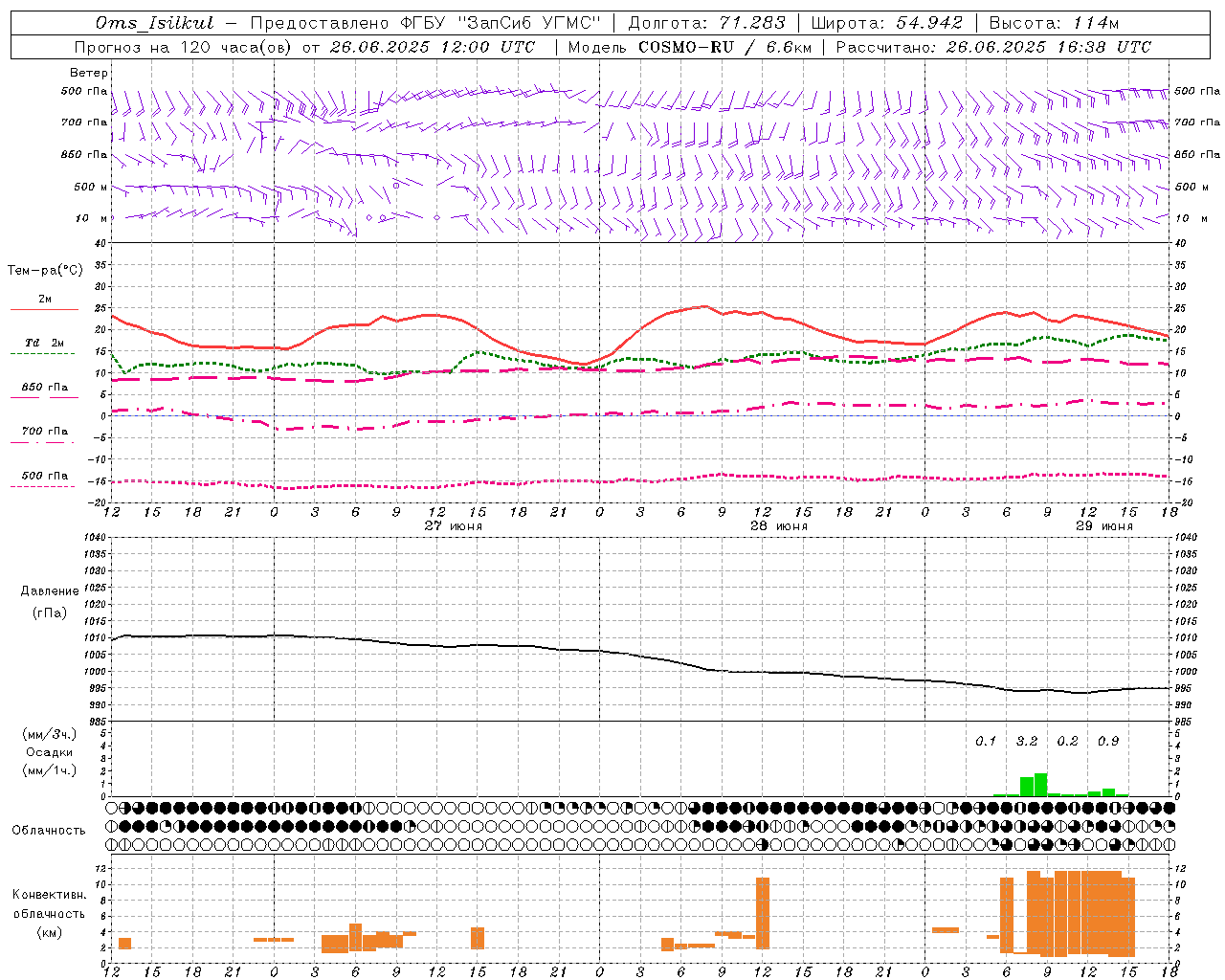This screenshot has width=1225, height=980.
Task: Click the 'Тем-ра(°C)' temperature label
Action: tap(45, 271)
